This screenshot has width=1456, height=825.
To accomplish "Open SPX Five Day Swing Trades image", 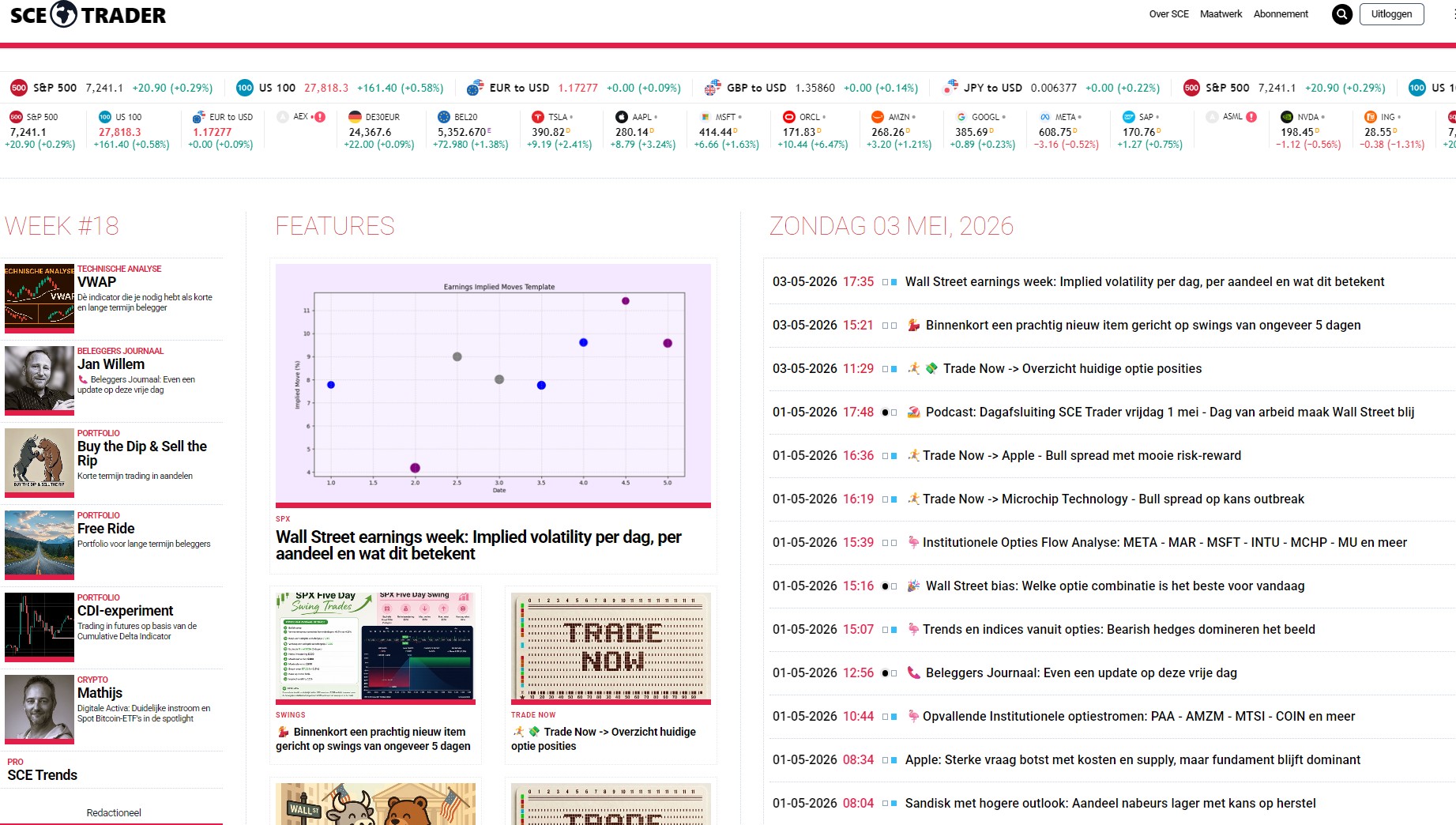I will coord(375,648).
